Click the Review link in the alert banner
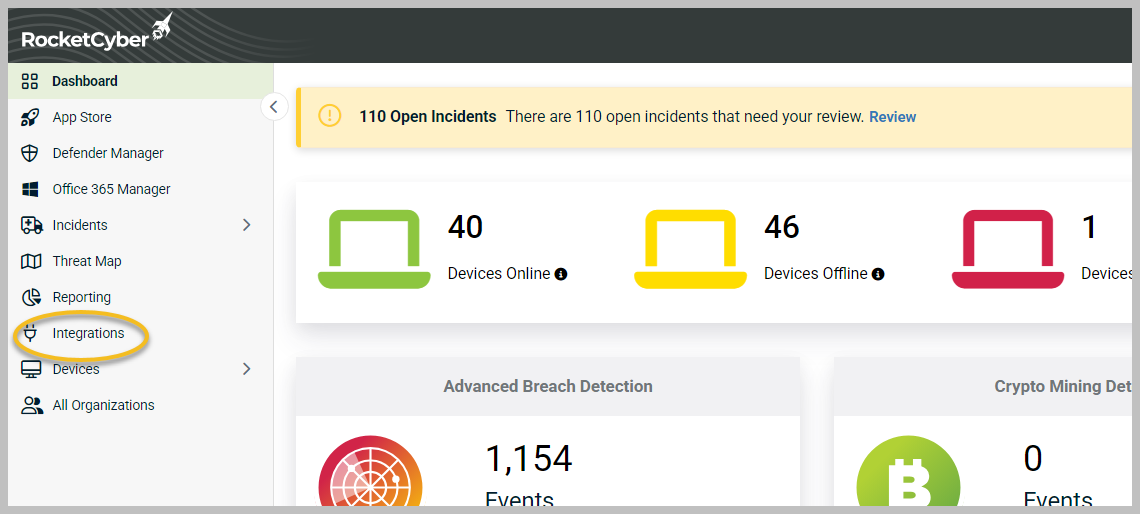The height and width of the screenshot is (514, 1140). pyautogui.click(x=892, y=117)
